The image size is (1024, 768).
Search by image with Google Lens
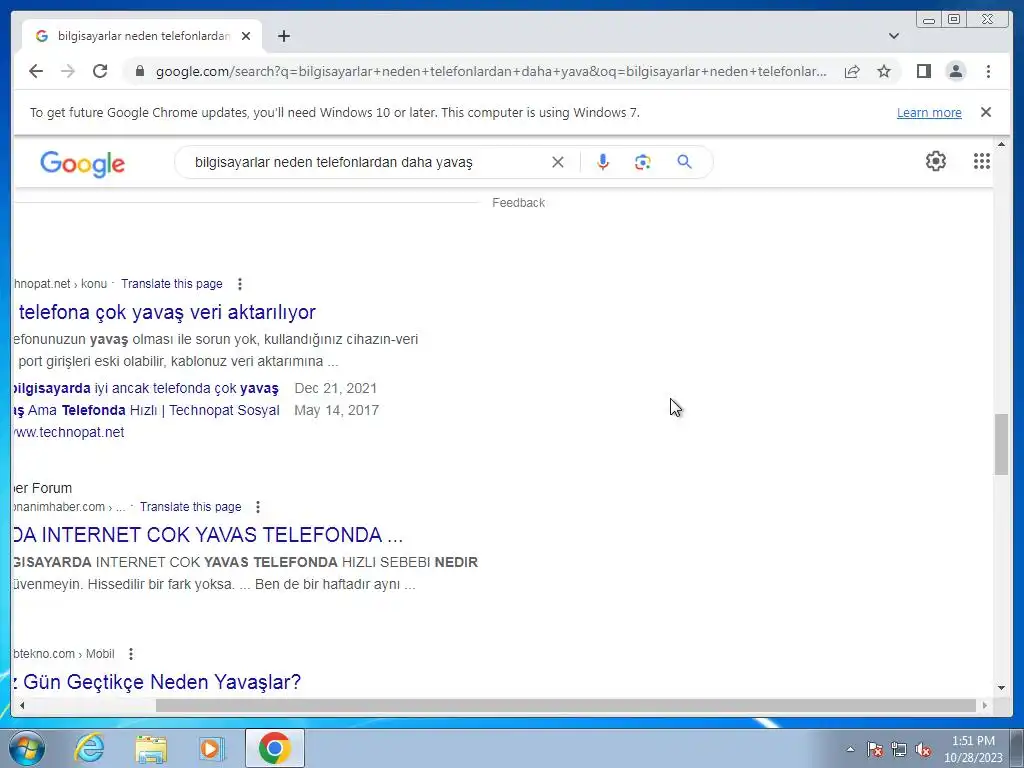[643, 162]
